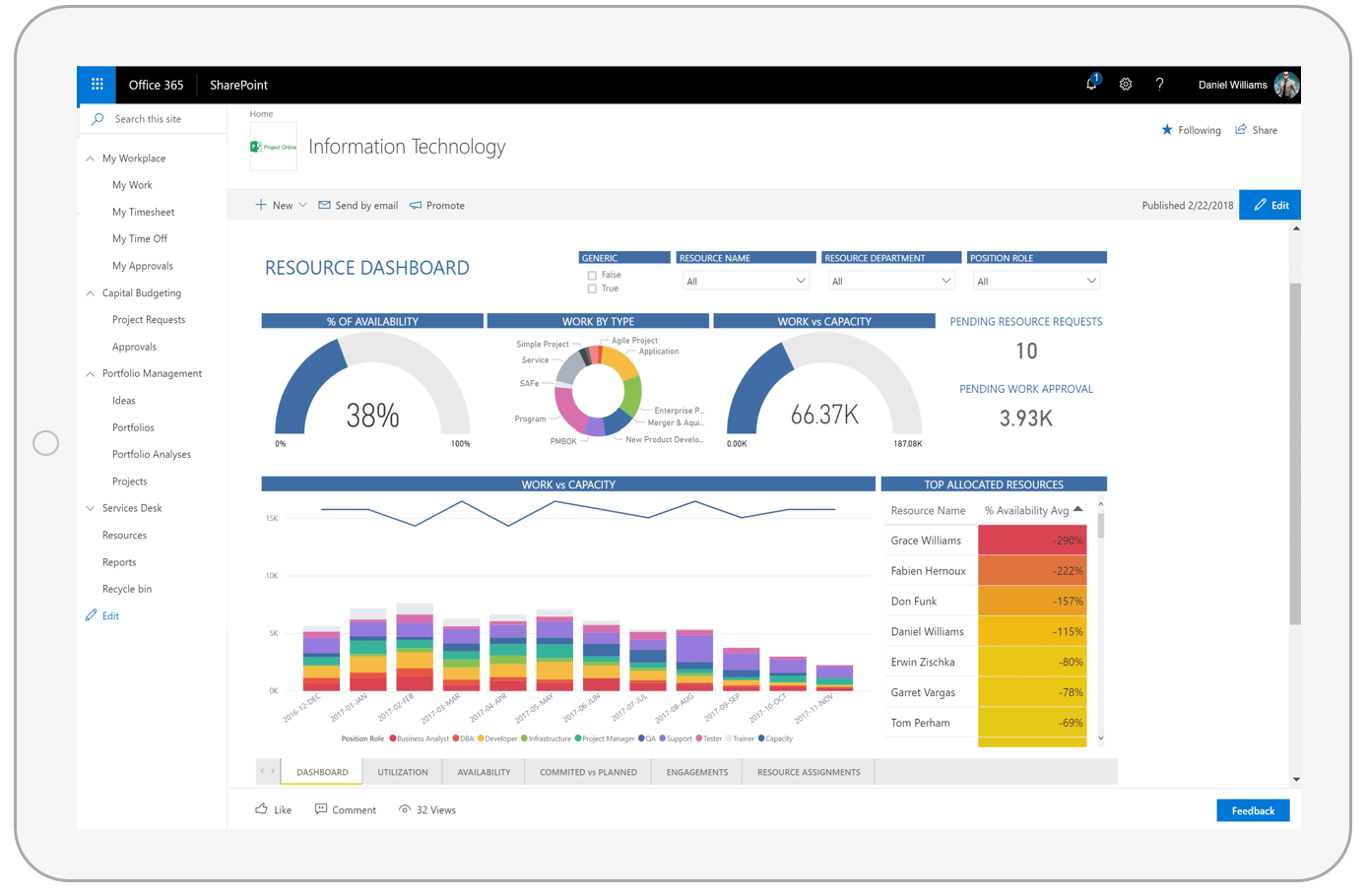This screenshot has height=896, width=1366.
Task: Click the New plus icon
Action: point(261,205)
